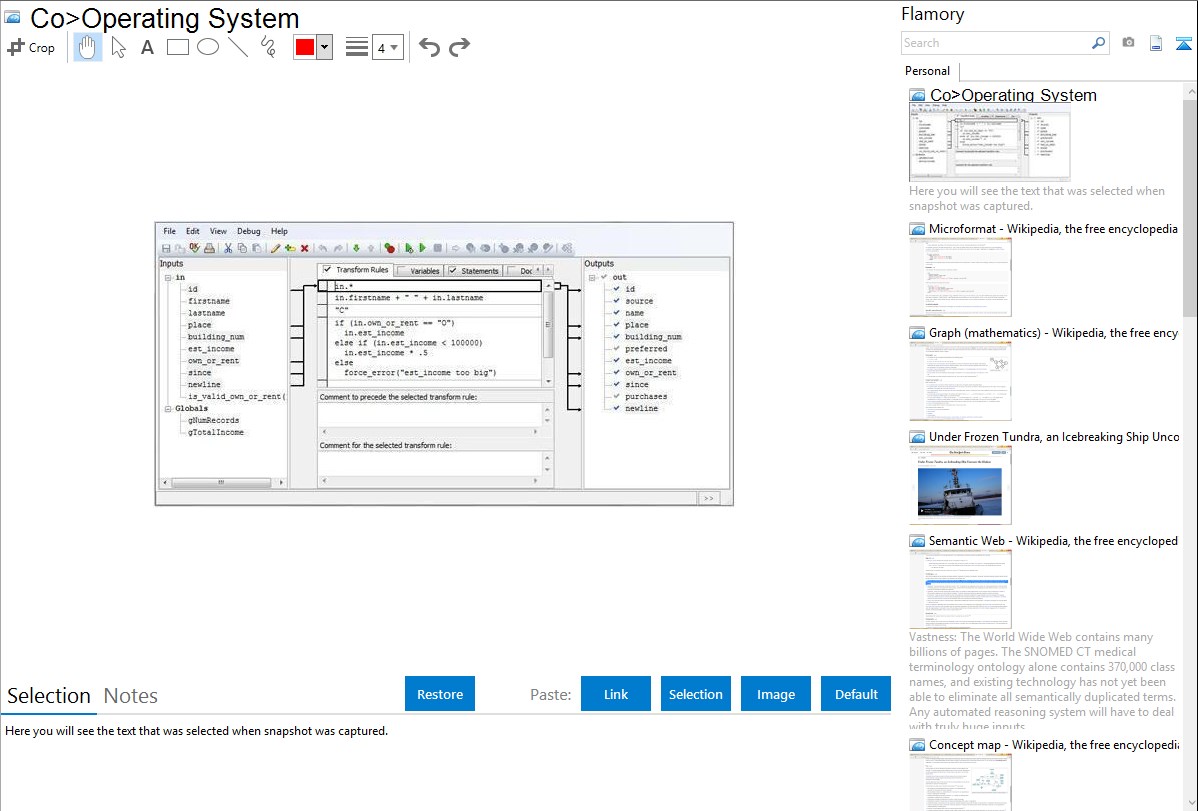The height and width of the screenshot is (811, 1198).
Task: Choose the arrow pointer selection tool
Action: (118, 47)
